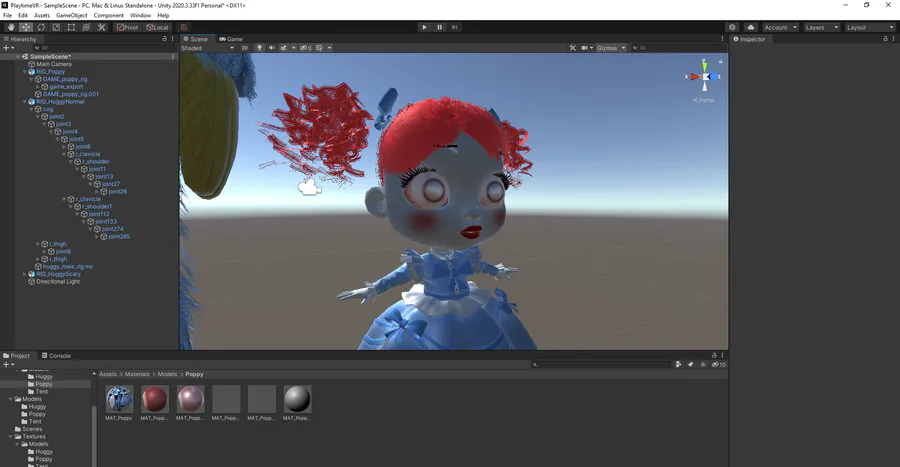
Task: Toggle favorites star icon in Project
Action: coord(703,364)
